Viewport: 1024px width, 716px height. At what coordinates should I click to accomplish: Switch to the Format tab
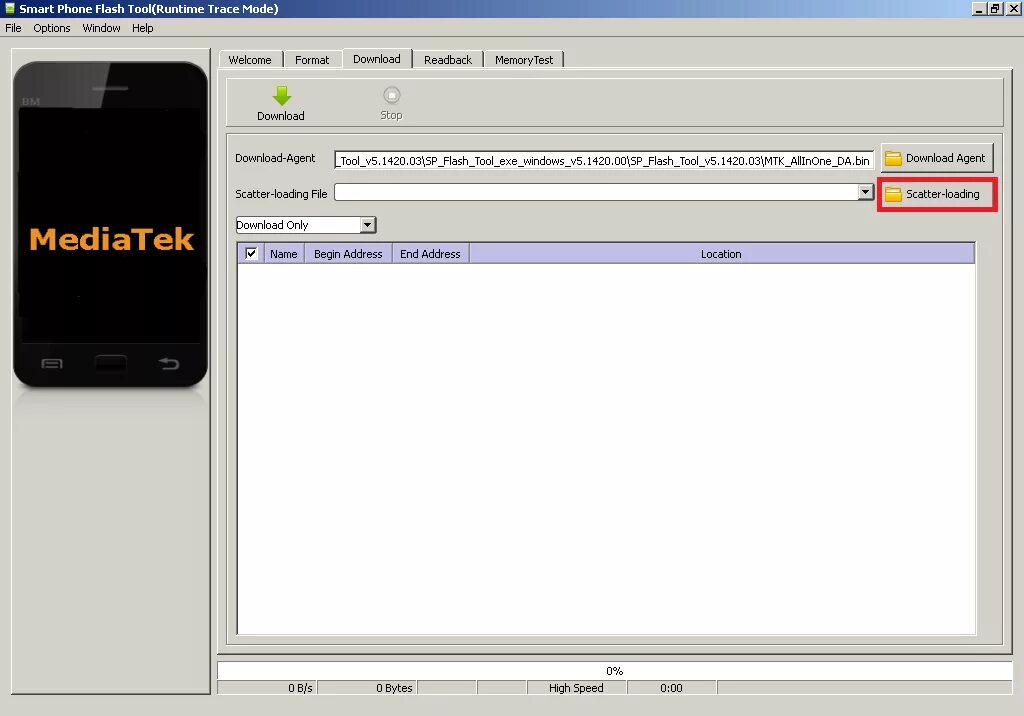312,59
